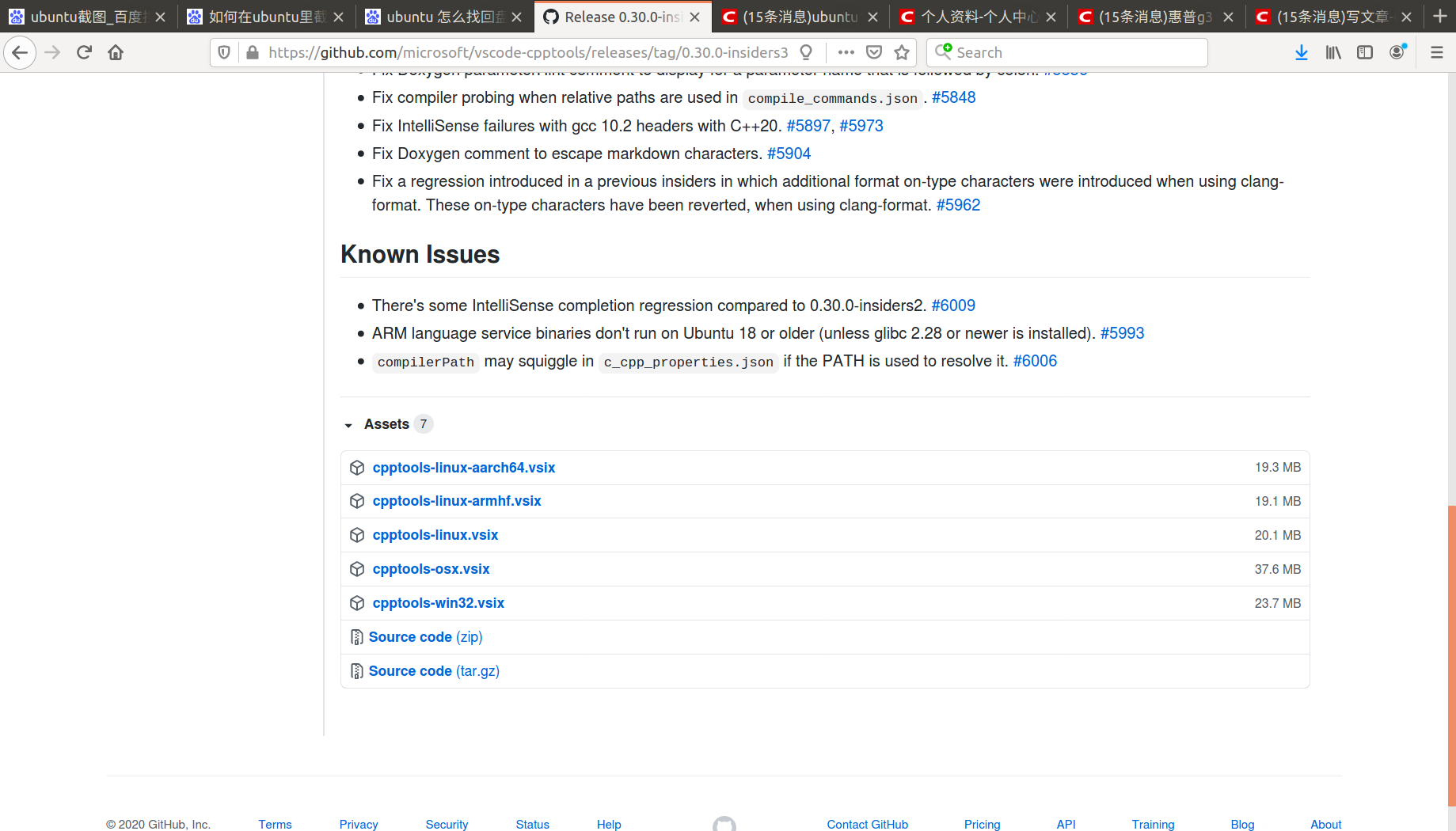Open issue #5962 link
Screen dimensions: 1456x831
(x=958, y=205)
